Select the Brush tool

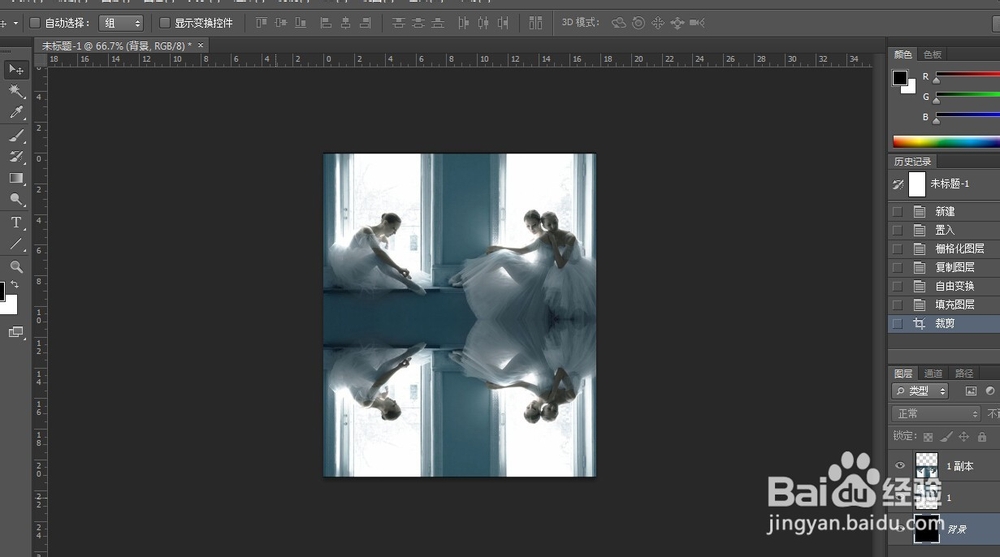[x=16, y=135]
